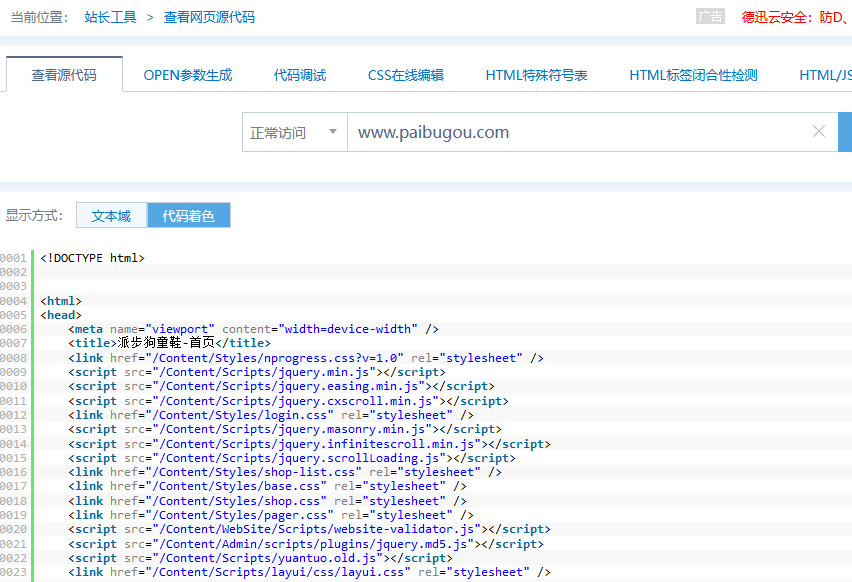Select the HTML标签闭合性检测 tab
The width and height of the screenshot is (852, 582).
click(693, 75)
